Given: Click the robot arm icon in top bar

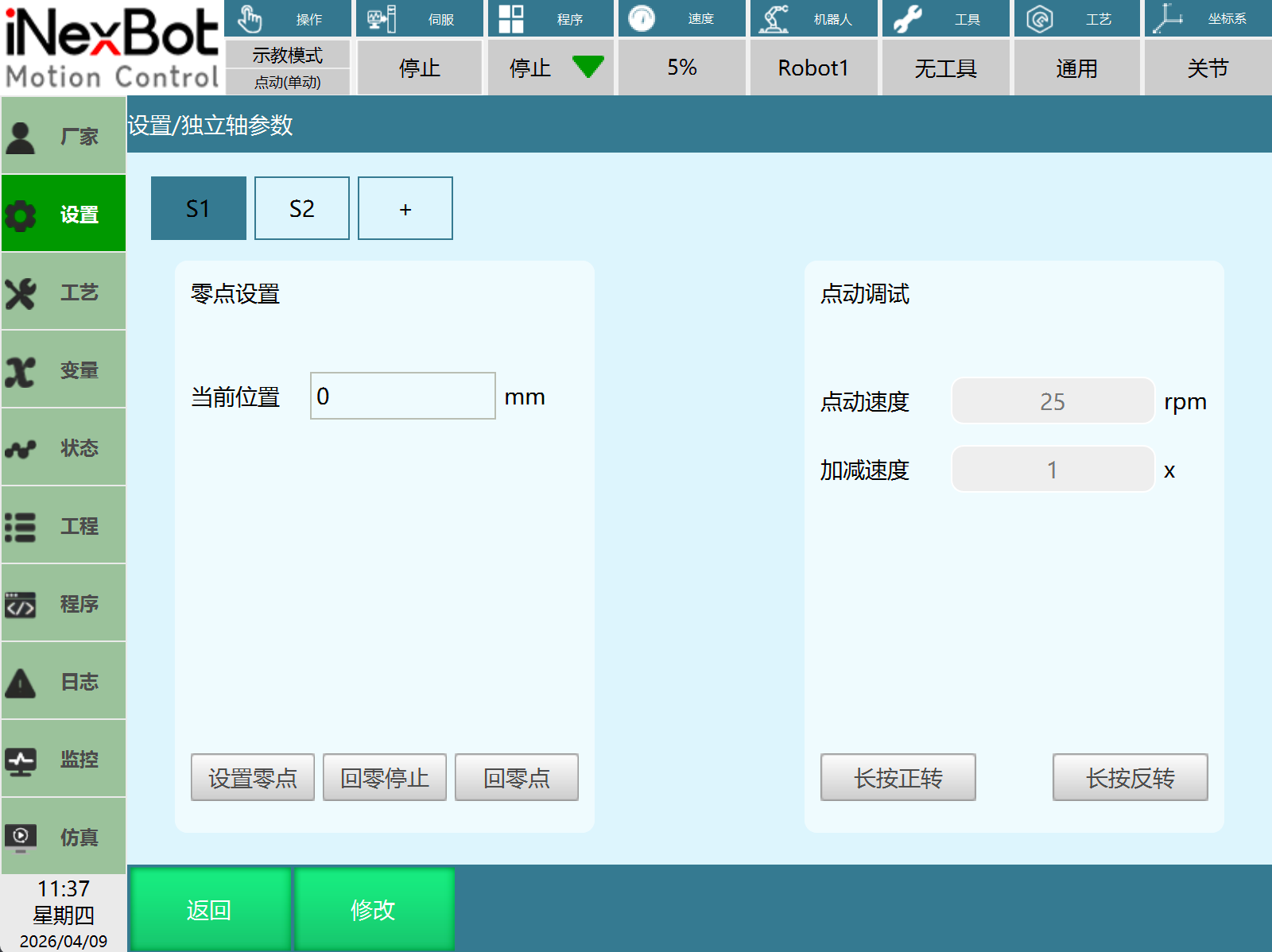Looking at the screenshot, I should [774, 19].
